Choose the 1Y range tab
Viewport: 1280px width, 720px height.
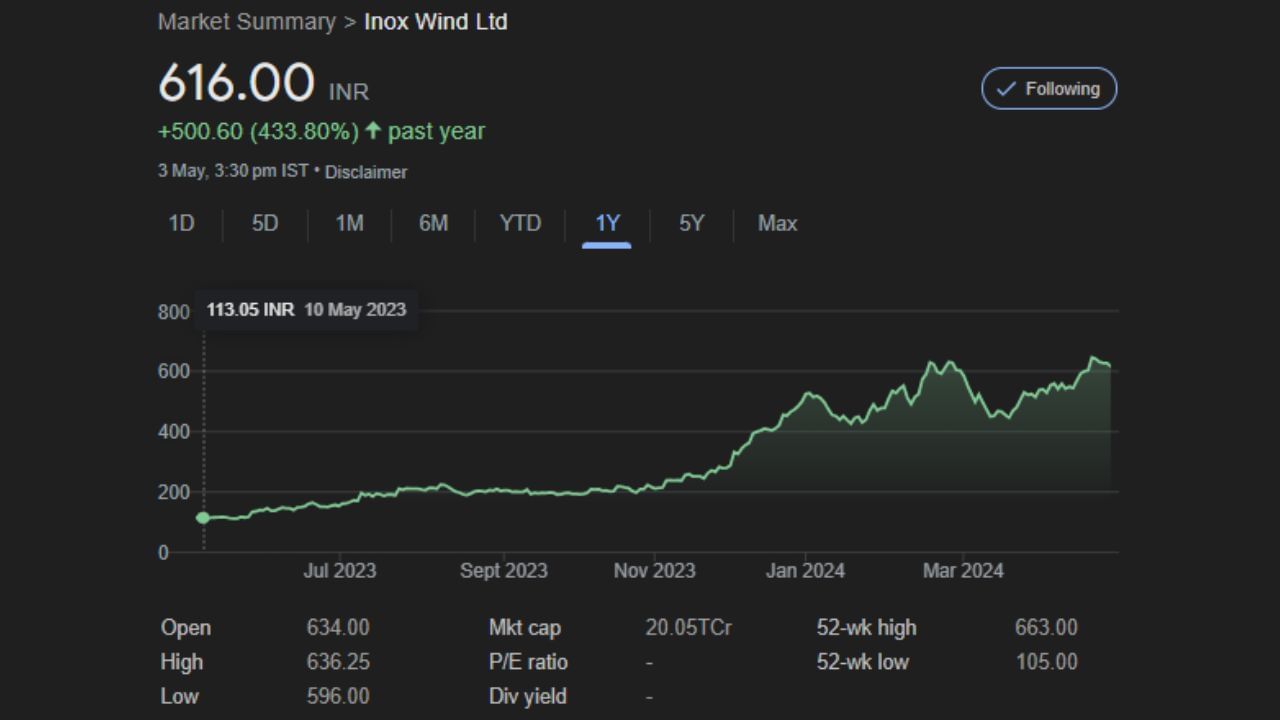[x=607, y=223]
